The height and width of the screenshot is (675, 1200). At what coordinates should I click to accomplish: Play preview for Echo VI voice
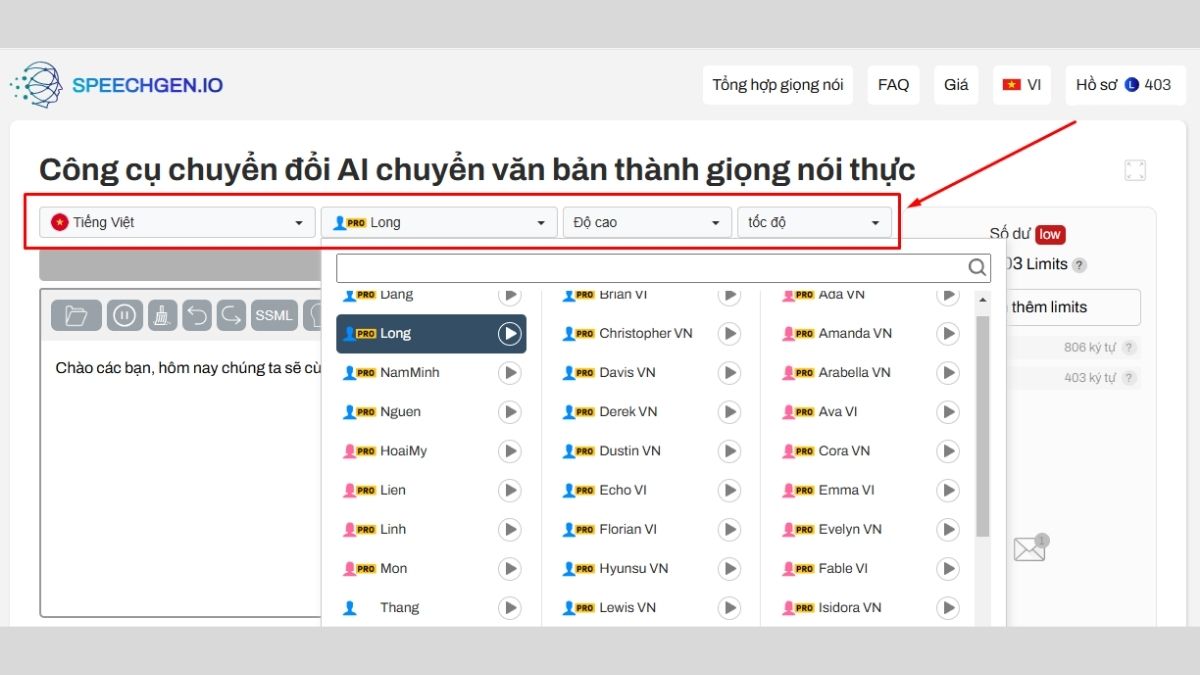(729, 490)
